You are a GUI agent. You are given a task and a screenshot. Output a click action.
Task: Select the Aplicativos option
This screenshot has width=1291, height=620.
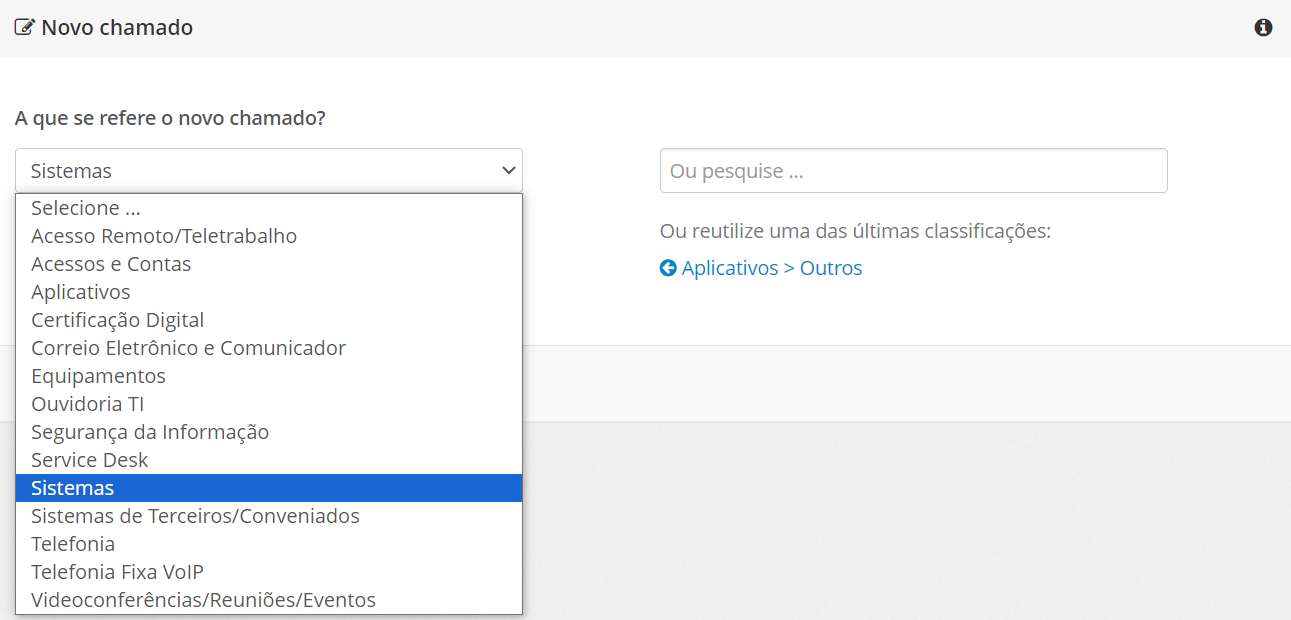[80, 292]
